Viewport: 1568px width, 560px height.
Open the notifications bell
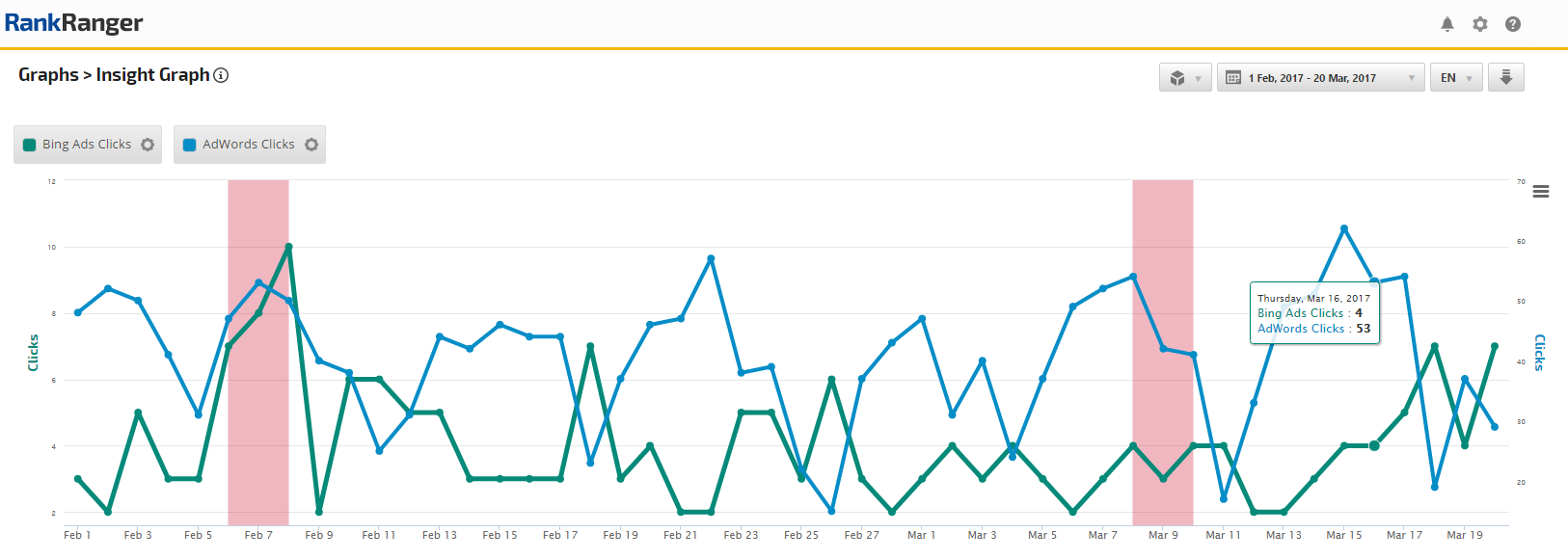[x=1447, y=24]
